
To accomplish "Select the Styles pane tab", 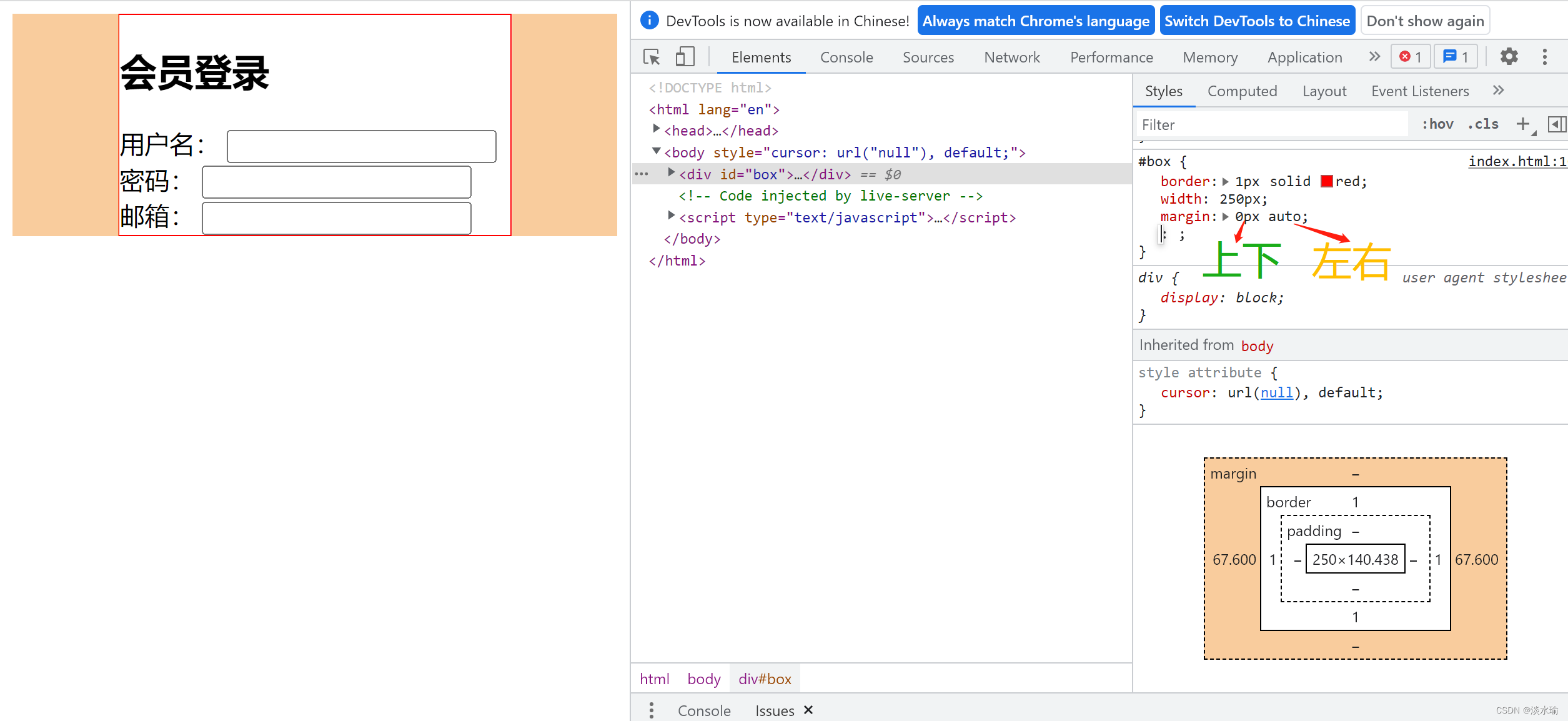I will (x=1164, y=91).
